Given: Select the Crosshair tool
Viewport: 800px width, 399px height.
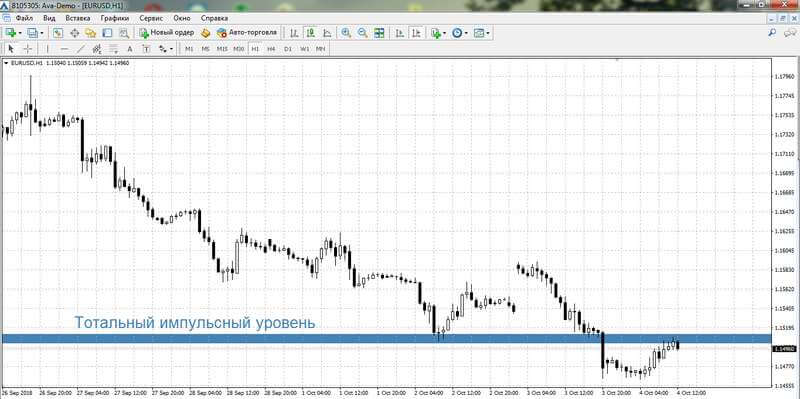Looking at the screenshot, I should click(x=28, y=49).
